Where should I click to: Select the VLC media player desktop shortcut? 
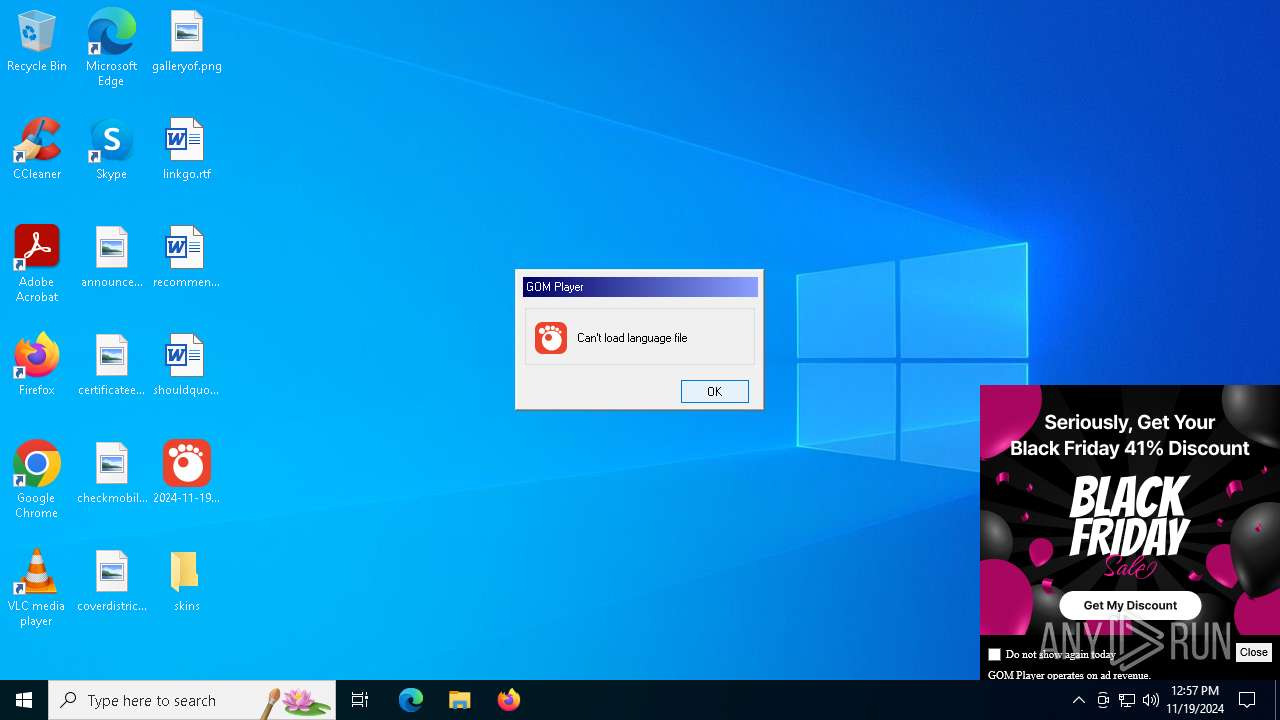pos(37,588)
